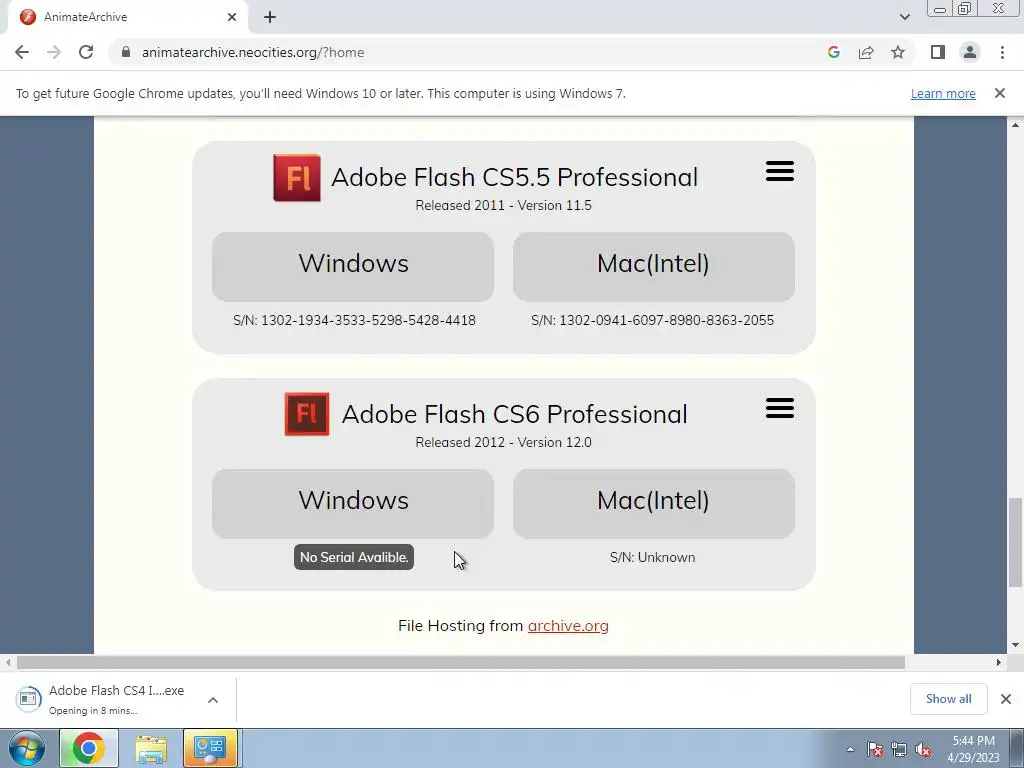Click vertical scrollbar up arrow

pyautogui.click(x=1015, y=125)
